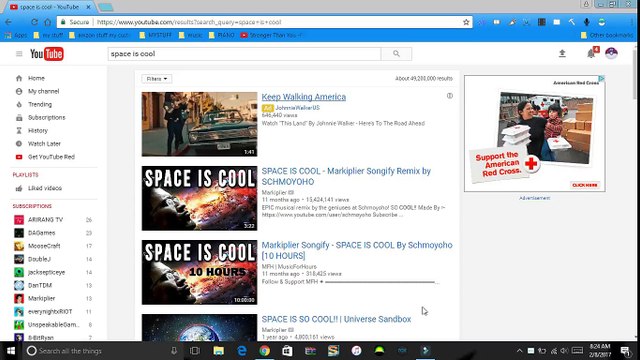Open the MYSTUFF bookmarks folder

[156, 35]
